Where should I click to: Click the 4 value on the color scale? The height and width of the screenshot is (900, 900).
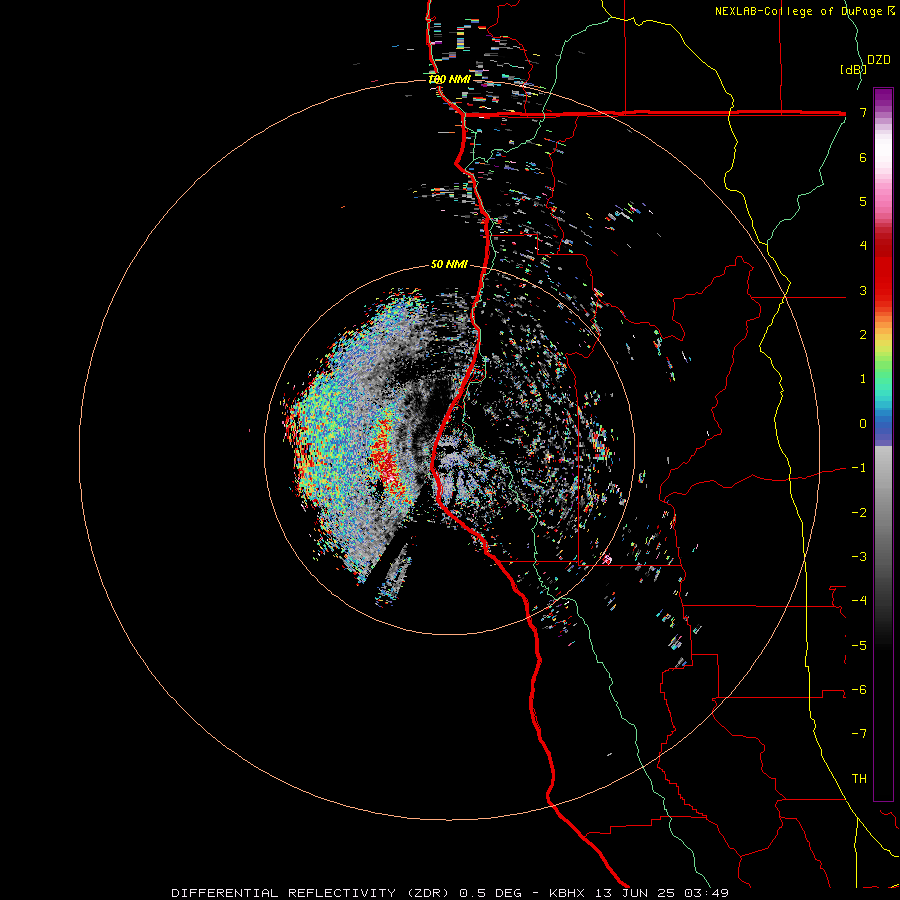coord(863,246)
